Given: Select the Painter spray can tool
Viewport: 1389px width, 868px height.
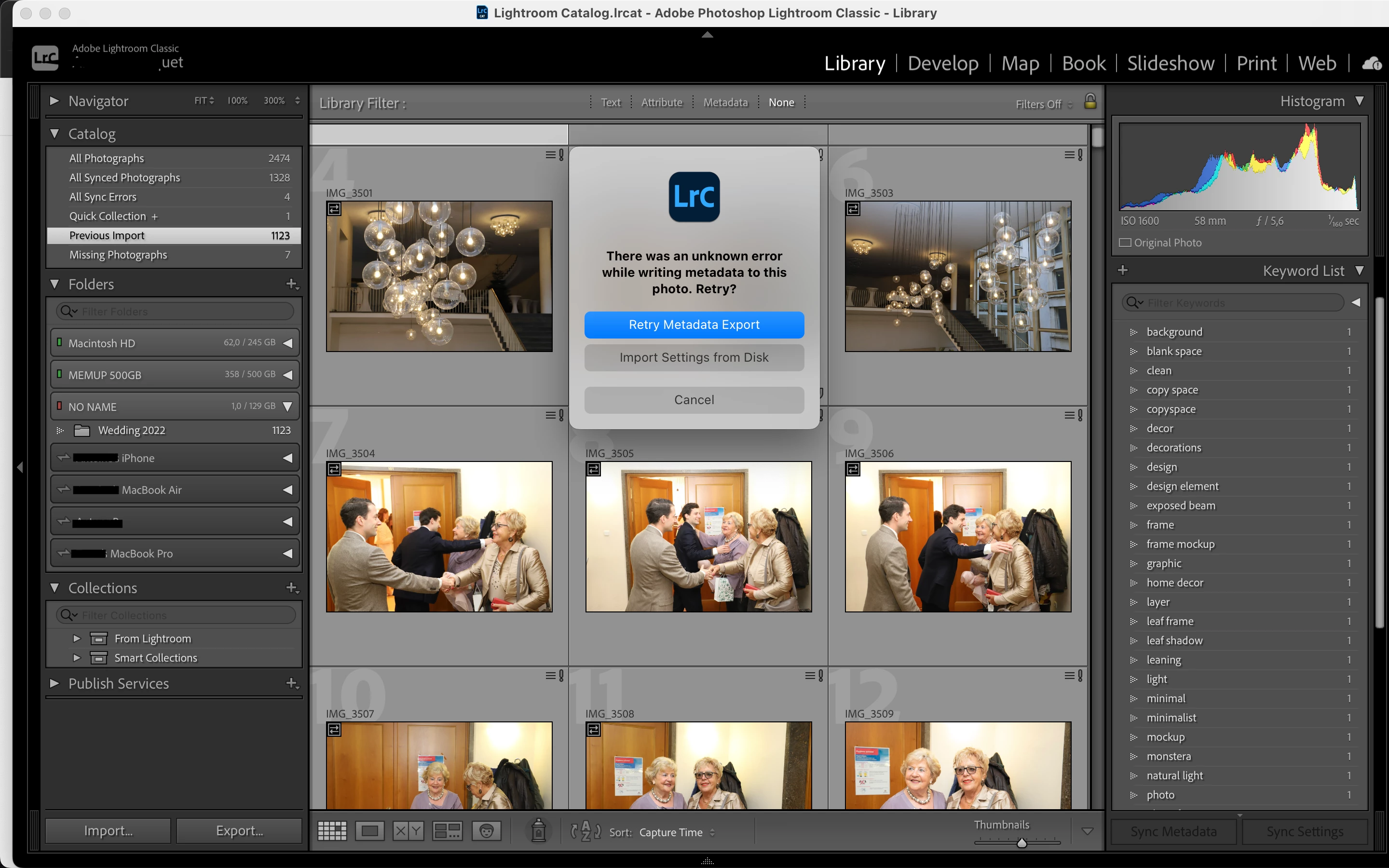Looking at the screenshot, I should point(538,831).
